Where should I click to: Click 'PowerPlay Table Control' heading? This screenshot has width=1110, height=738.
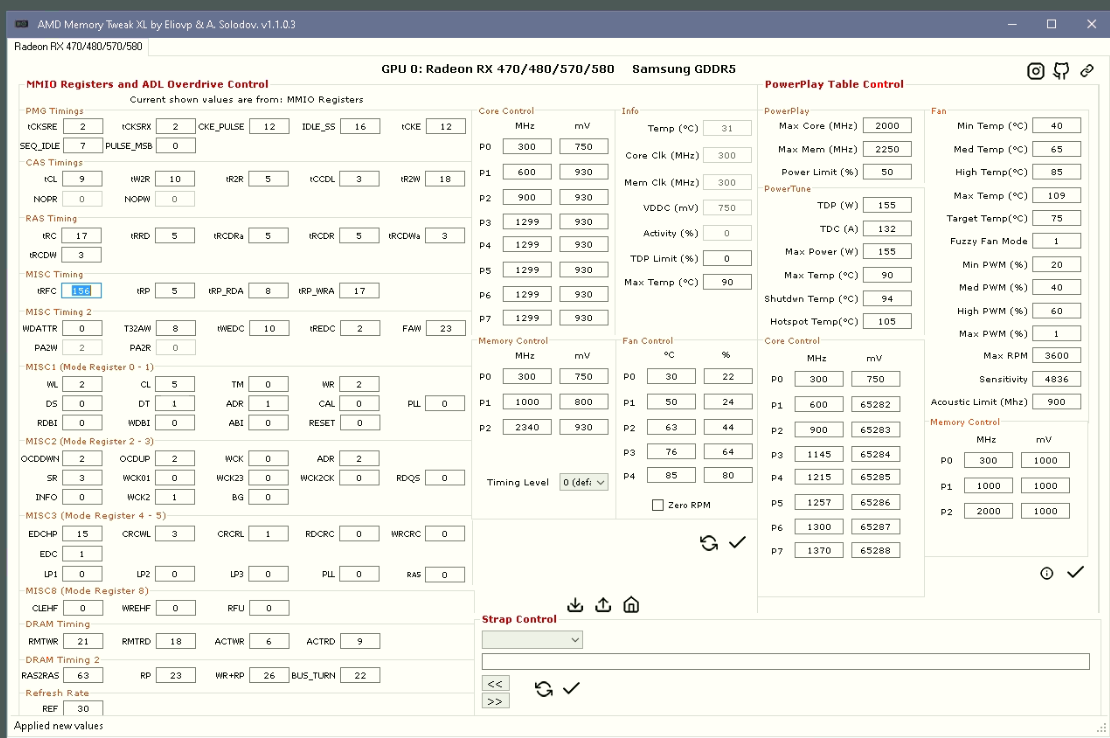[x=834, y=84]
